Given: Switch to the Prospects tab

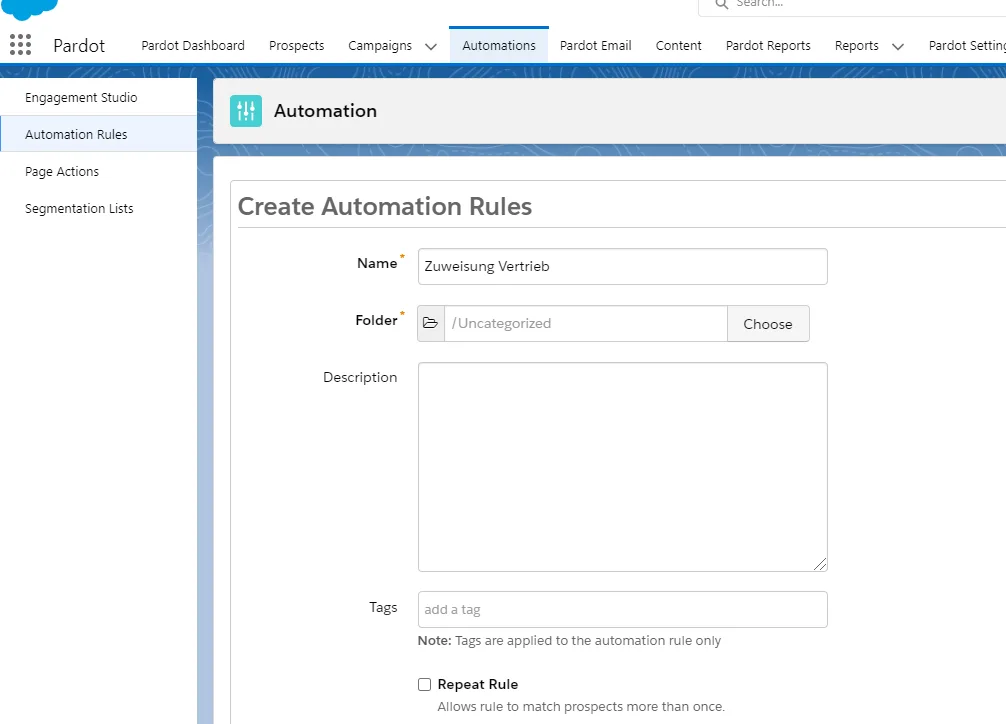Looking at the screenshot, I should (296, 45).
